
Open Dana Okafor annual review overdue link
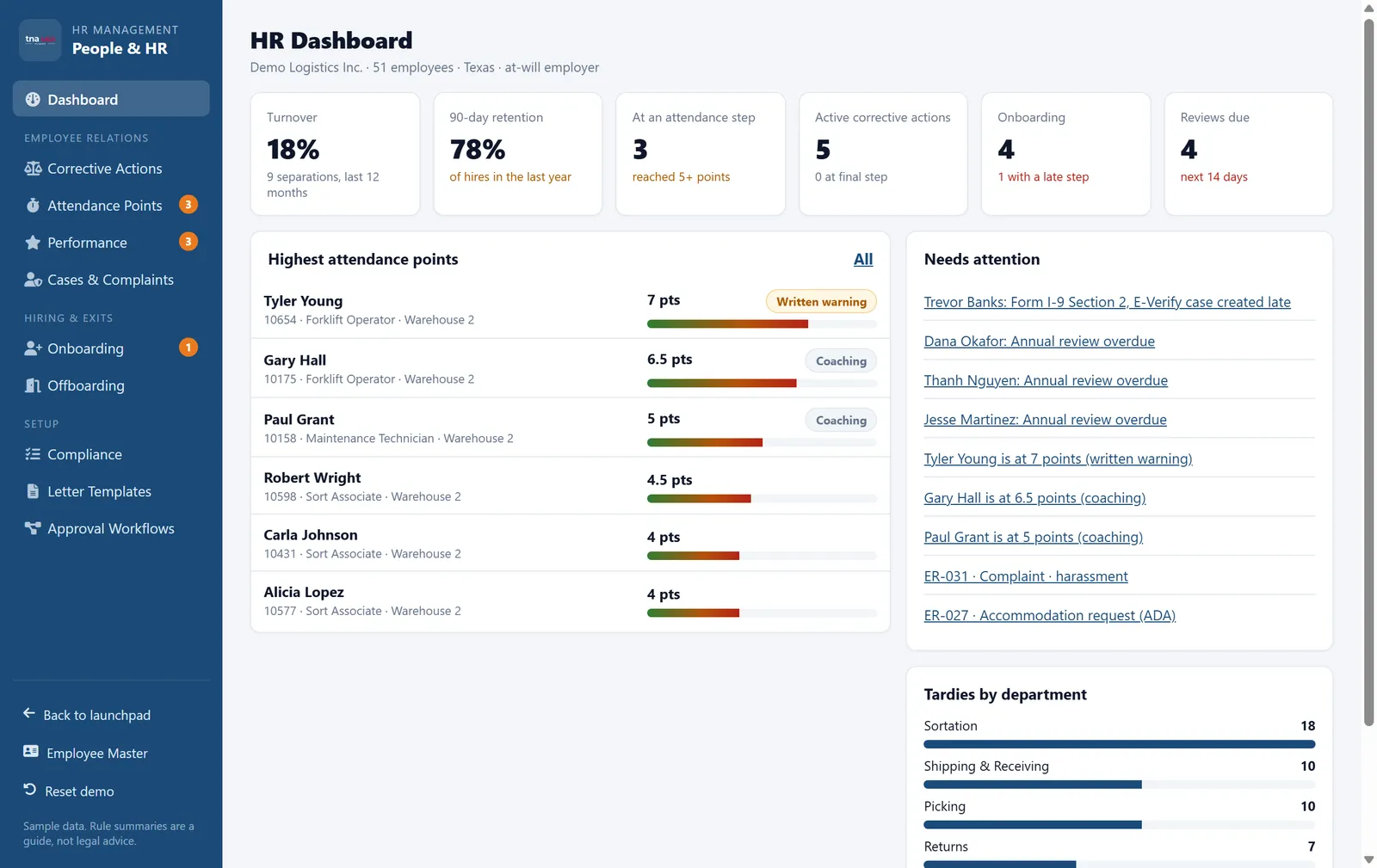pyautogui.click(x=1039, y=342)
